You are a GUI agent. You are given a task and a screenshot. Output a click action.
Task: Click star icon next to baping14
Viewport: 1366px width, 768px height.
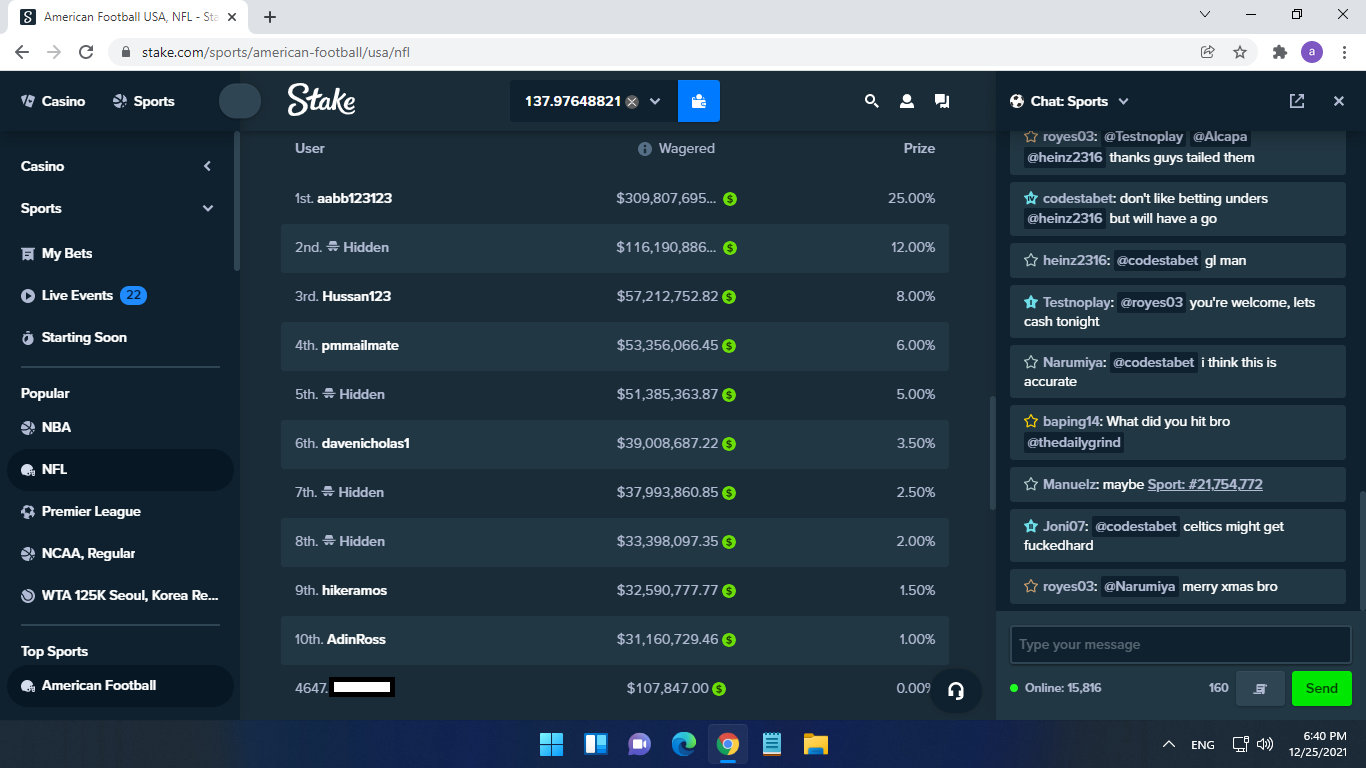pos(1031,421)
